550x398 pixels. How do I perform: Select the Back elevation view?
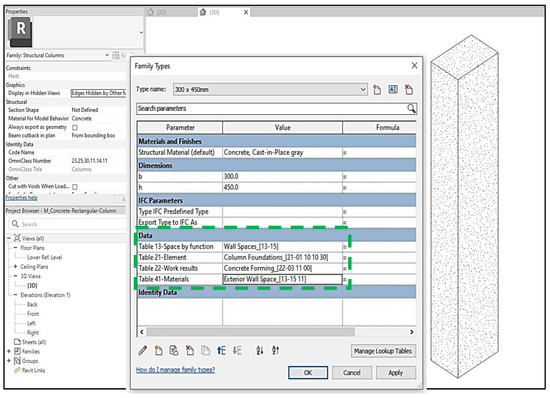(32, 304)
